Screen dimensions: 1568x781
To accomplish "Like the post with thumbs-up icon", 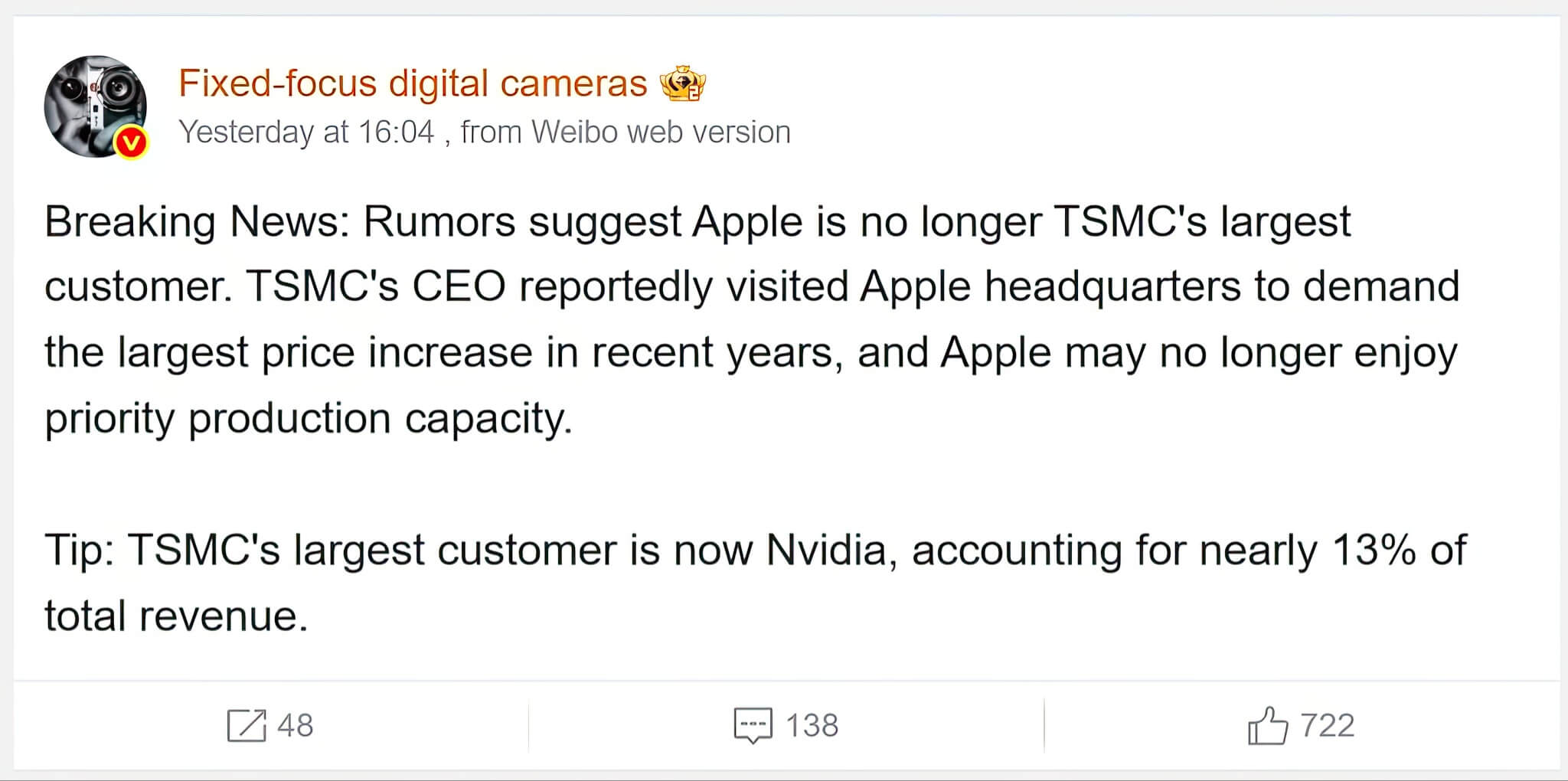I will (x=1267, y=725).
